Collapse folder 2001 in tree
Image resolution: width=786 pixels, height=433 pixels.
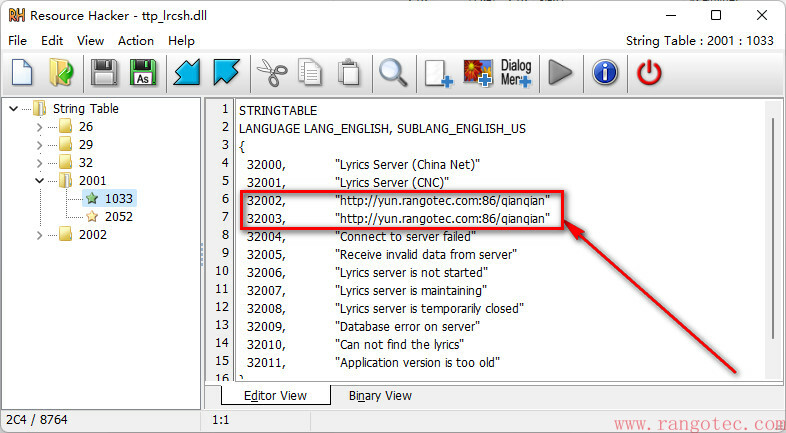pos(40,181)
